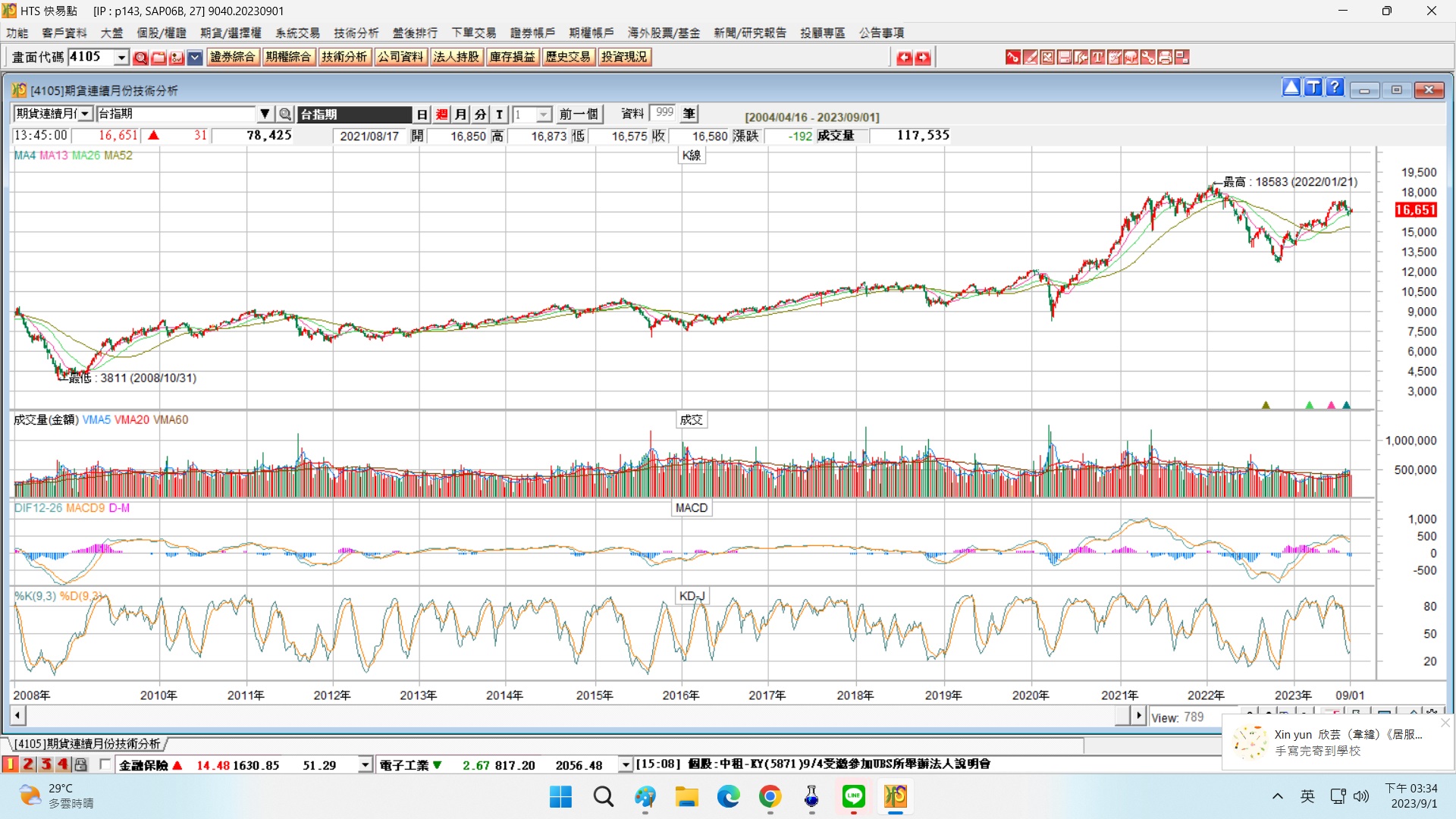This screenshot has height=819, width=1456.
Task: Click the wrench settings icon in toolbar
Action: (x=1148, y=58)
